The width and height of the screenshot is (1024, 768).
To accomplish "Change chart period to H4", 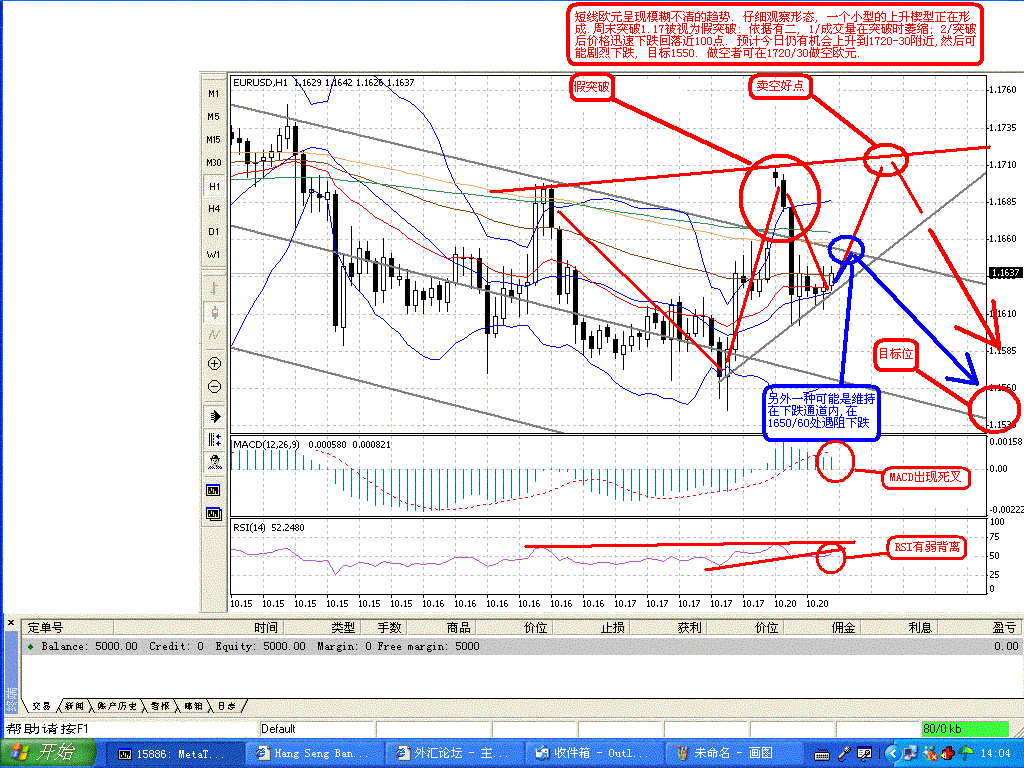I will (214, 208).
